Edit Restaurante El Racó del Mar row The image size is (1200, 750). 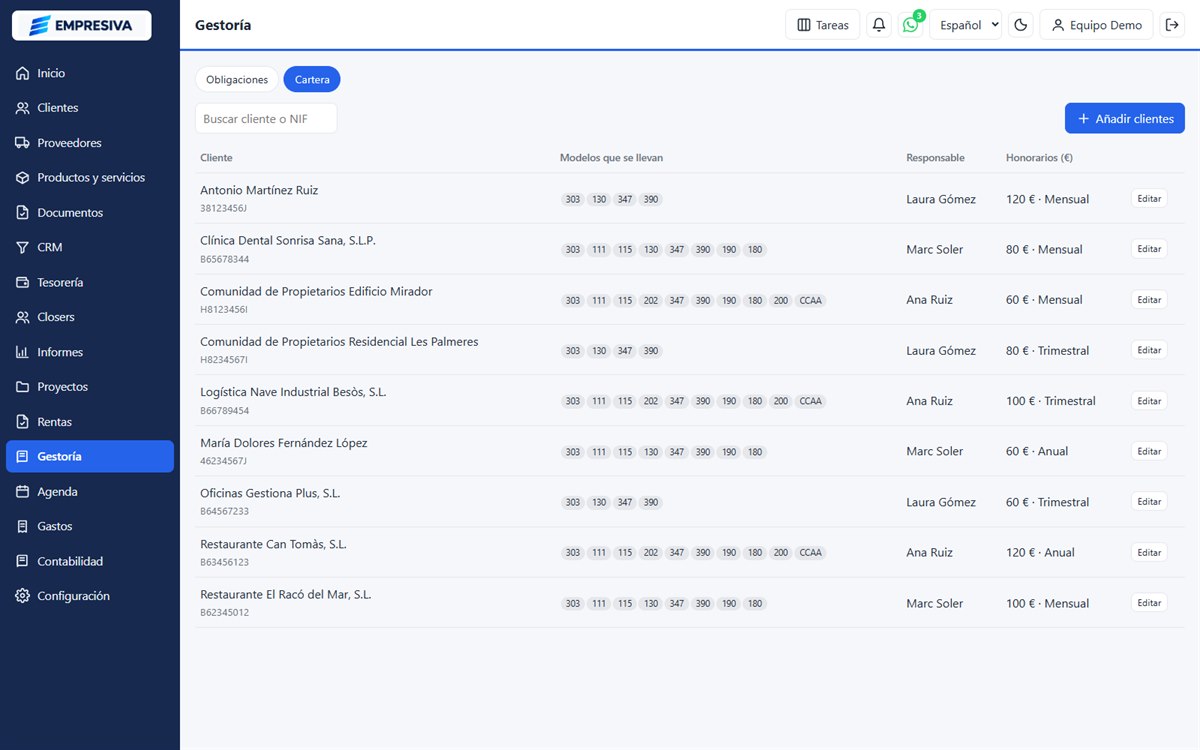click(x=1149, y=603)
